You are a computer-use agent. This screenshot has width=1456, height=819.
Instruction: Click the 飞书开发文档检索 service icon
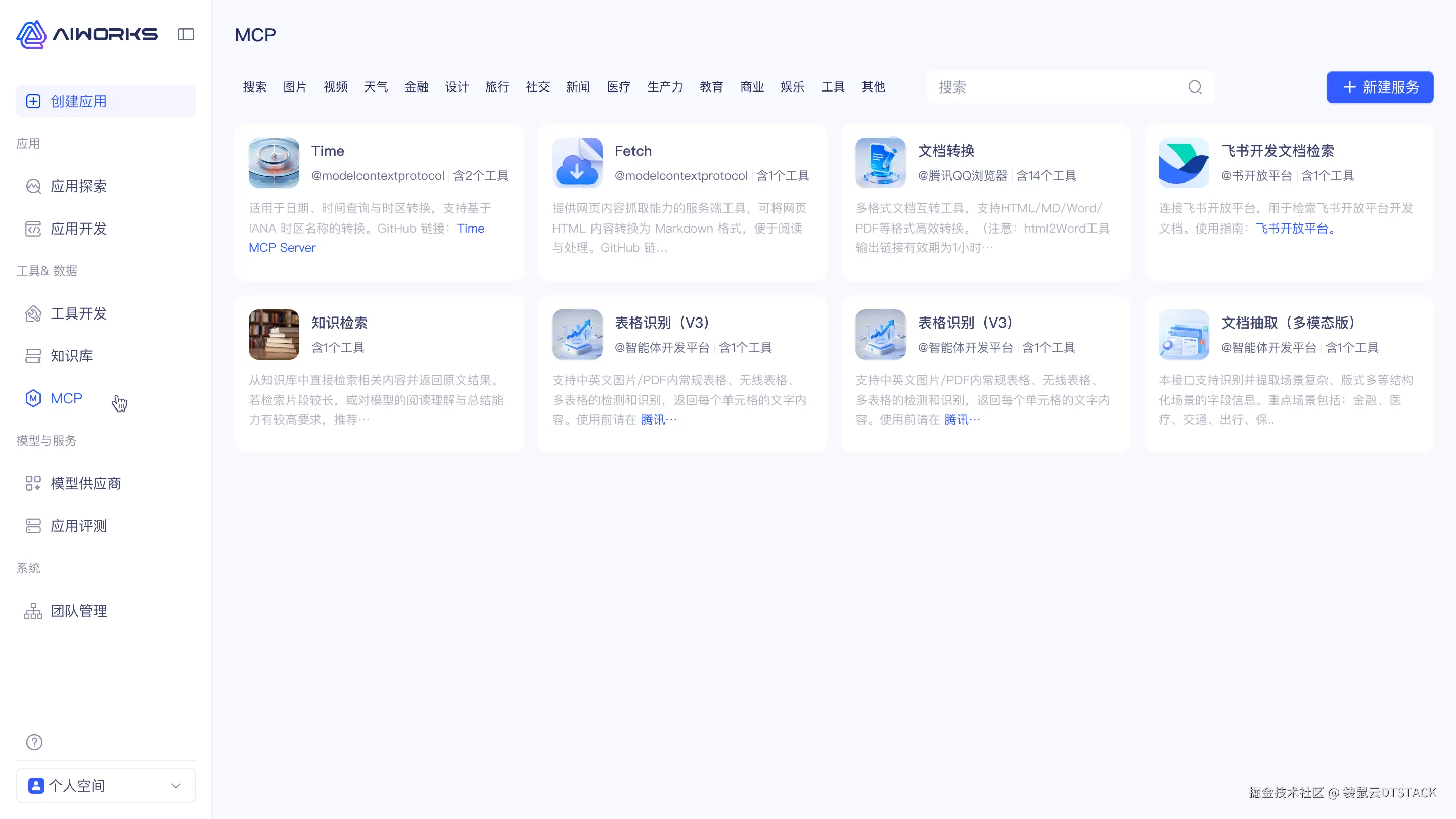tap(1184, 163)
